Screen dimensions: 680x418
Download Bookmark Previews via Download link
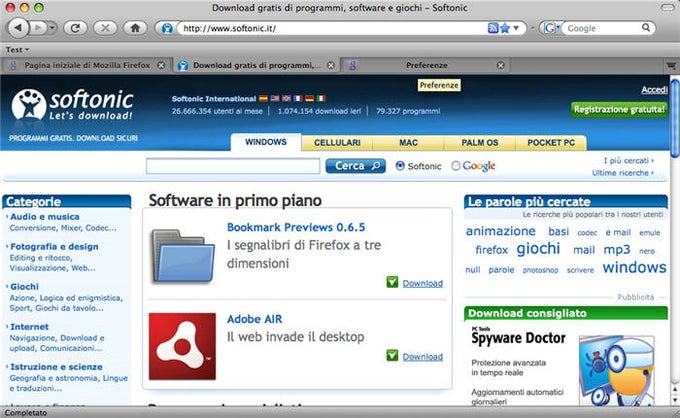coord(423,284)
